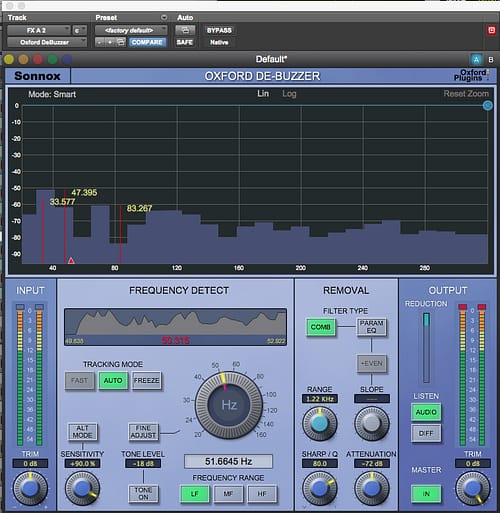
Task: Click Mode: Smart label
Action: (52, 94)
